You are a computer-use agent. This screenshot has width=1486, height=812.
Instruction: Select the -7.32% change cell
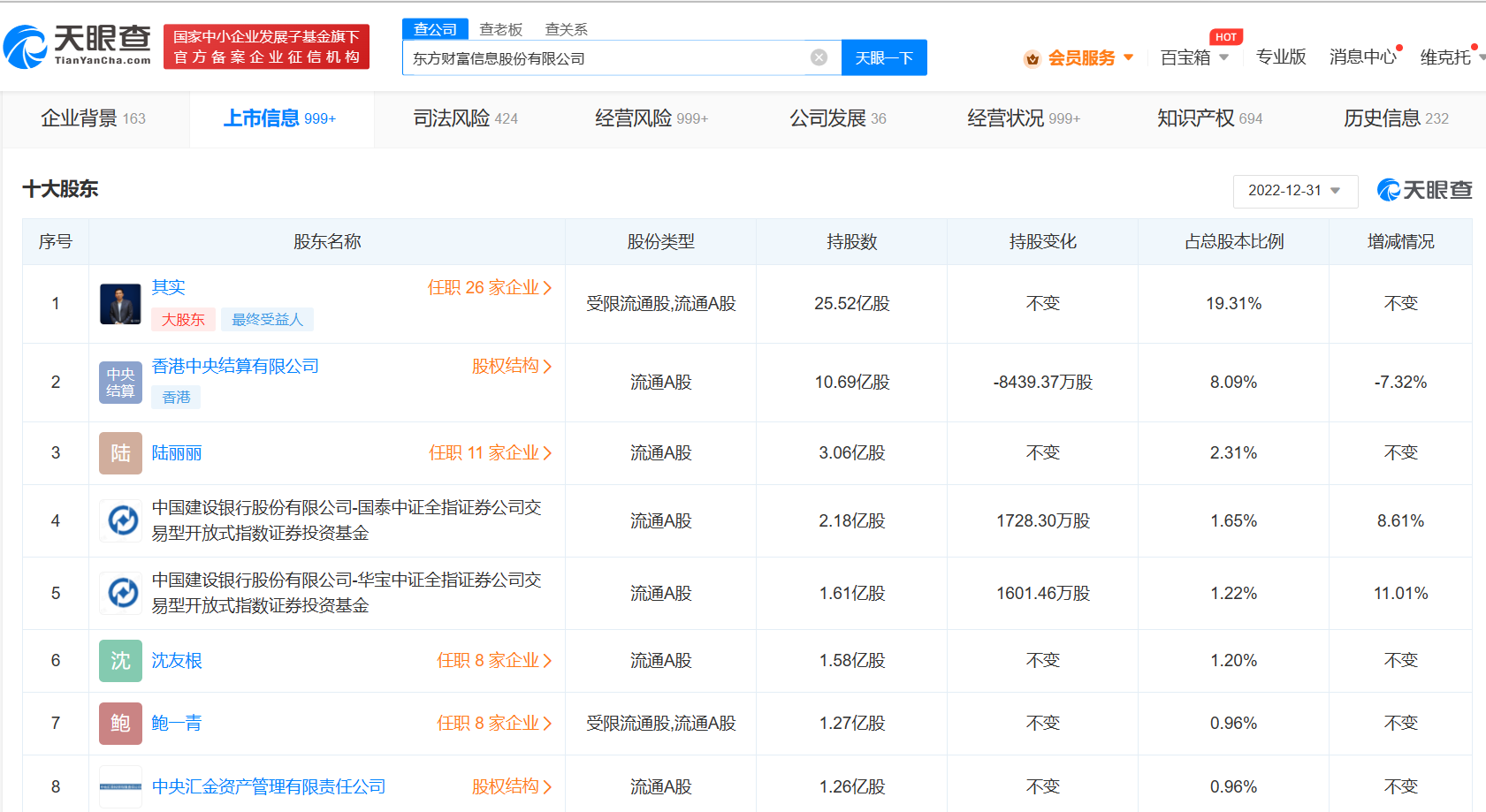coord(1401,383)
